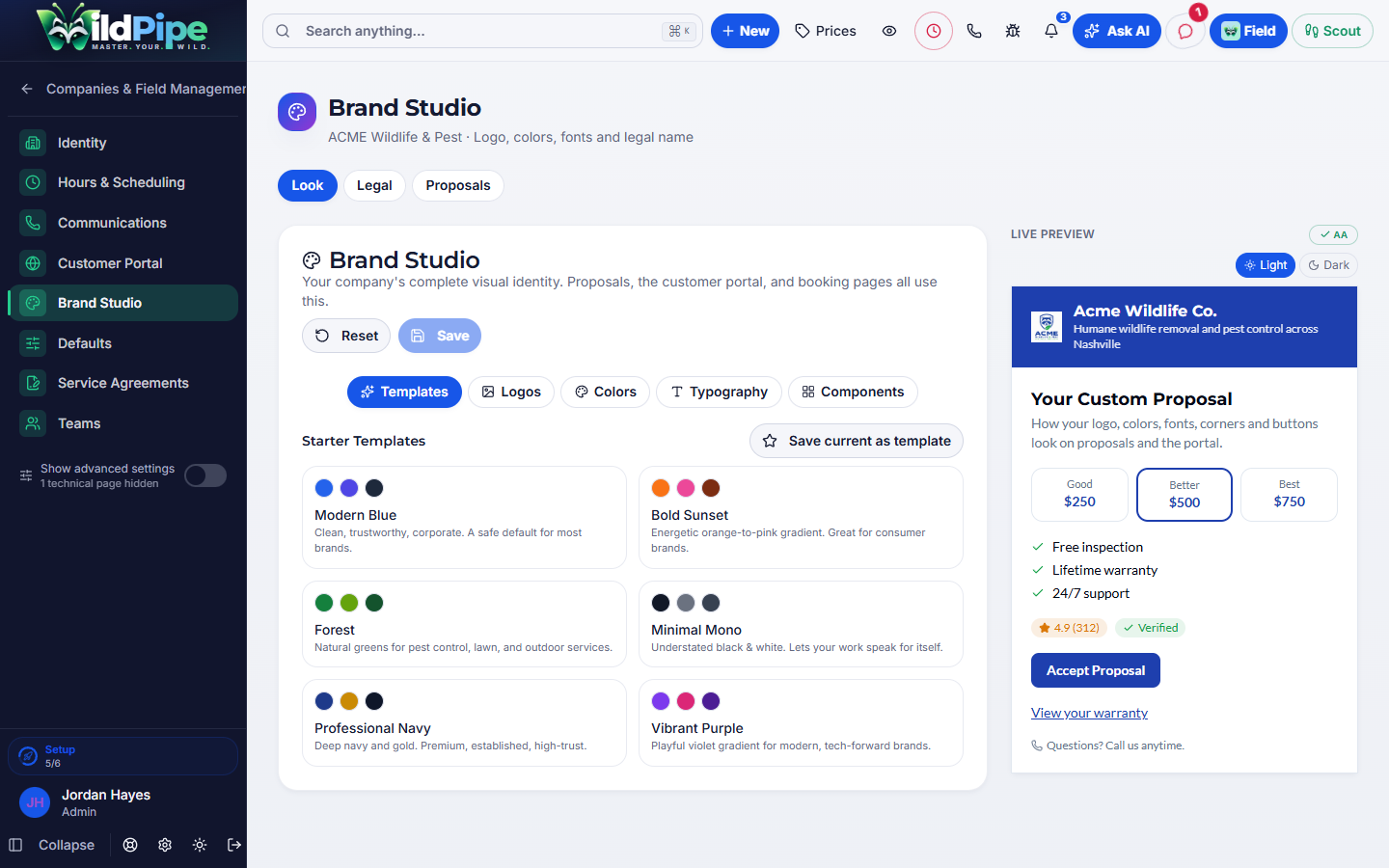Click the Defaults sliders icon
The image size is (1389, 868).
[33, 343]
